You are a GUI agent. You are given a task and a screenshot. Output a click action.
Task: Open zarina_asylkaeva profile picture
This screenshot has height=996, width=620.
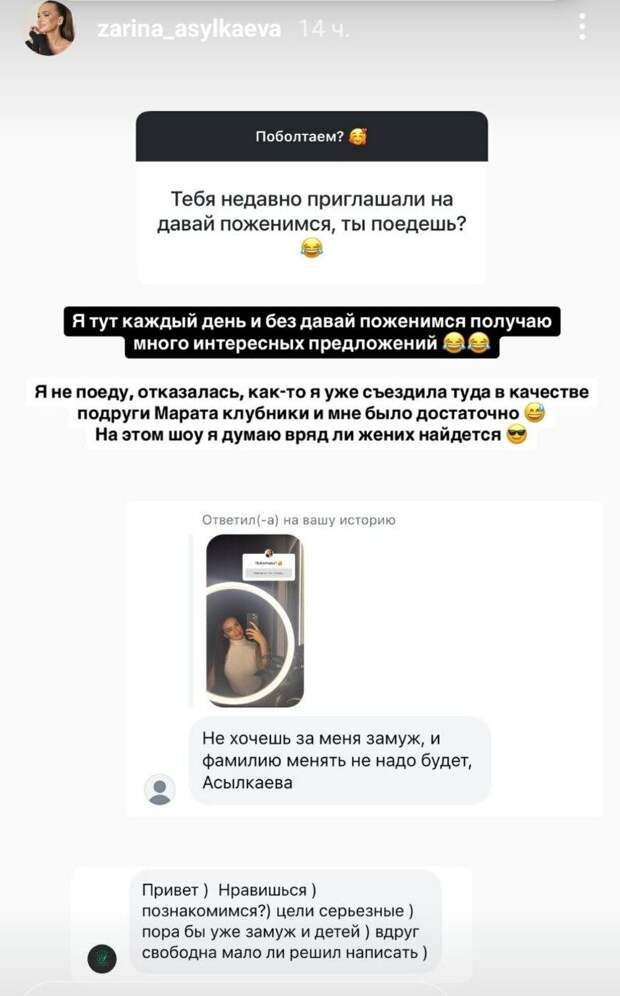50,29
